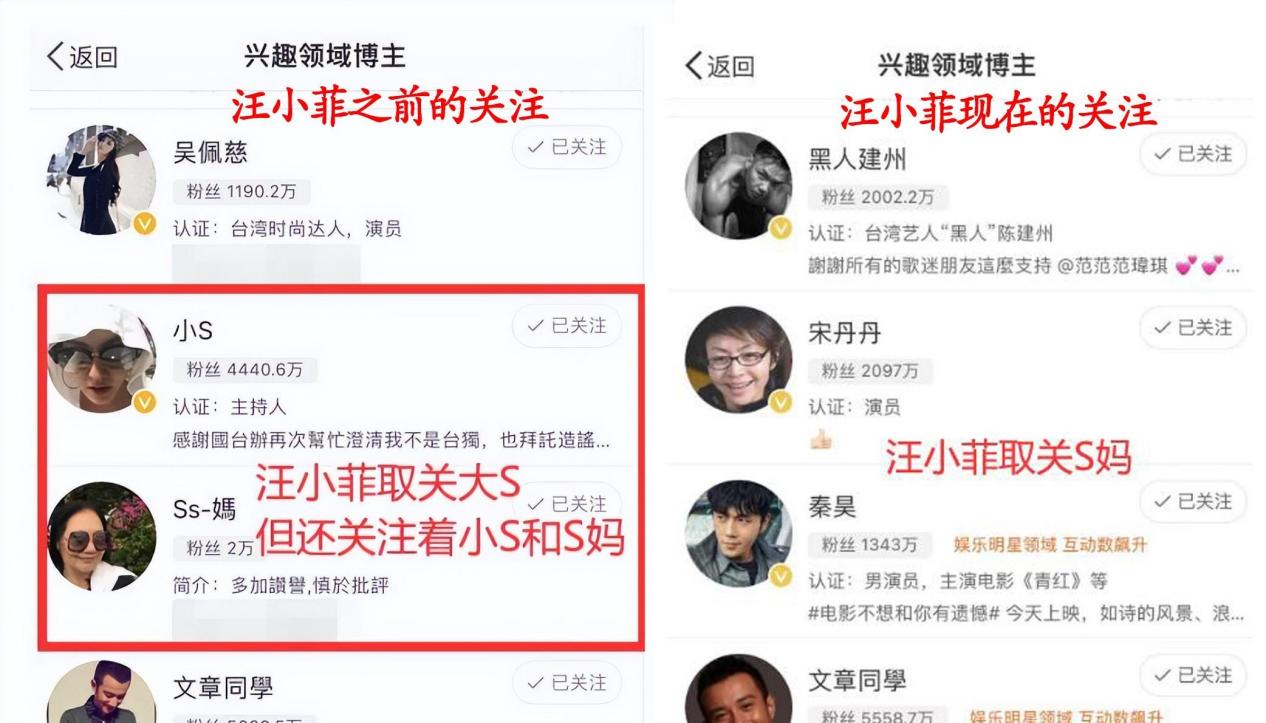The height and width of the screenshot is (723, 1266).
Task: Toggle 已关注 for 黑人建州
Action: (1193, 154)
